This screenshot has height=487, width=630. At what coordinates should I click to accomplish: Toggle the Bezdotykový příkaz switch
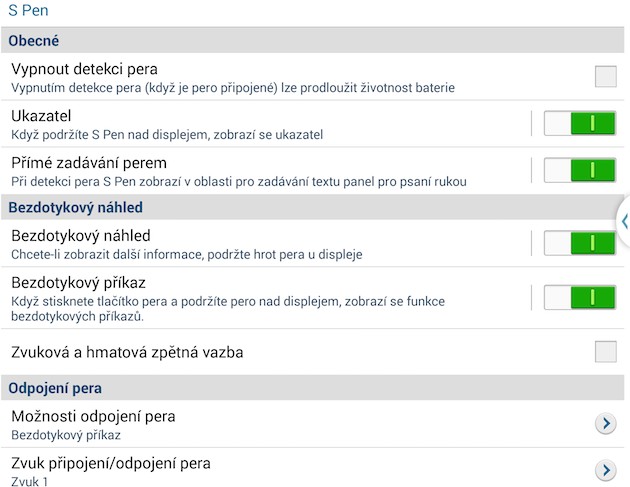579,297
